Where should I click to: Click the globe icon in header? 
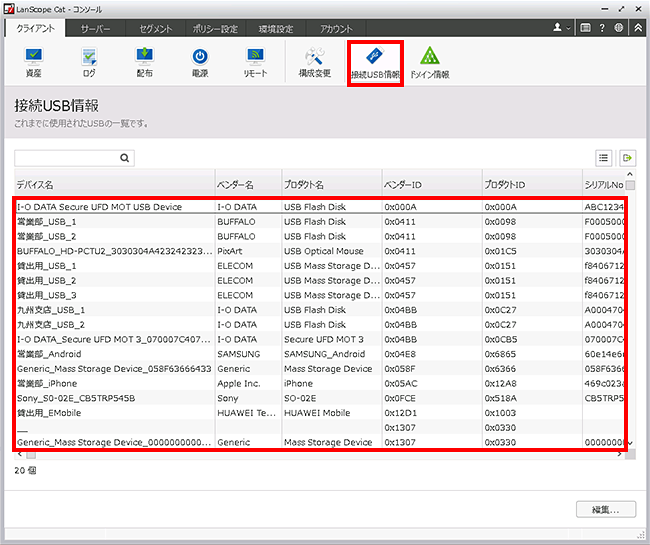tap(618, 28)
